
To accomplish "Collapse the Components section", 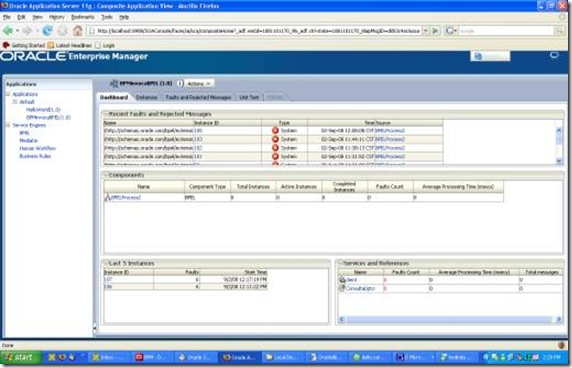I will [x=106, y=175].
